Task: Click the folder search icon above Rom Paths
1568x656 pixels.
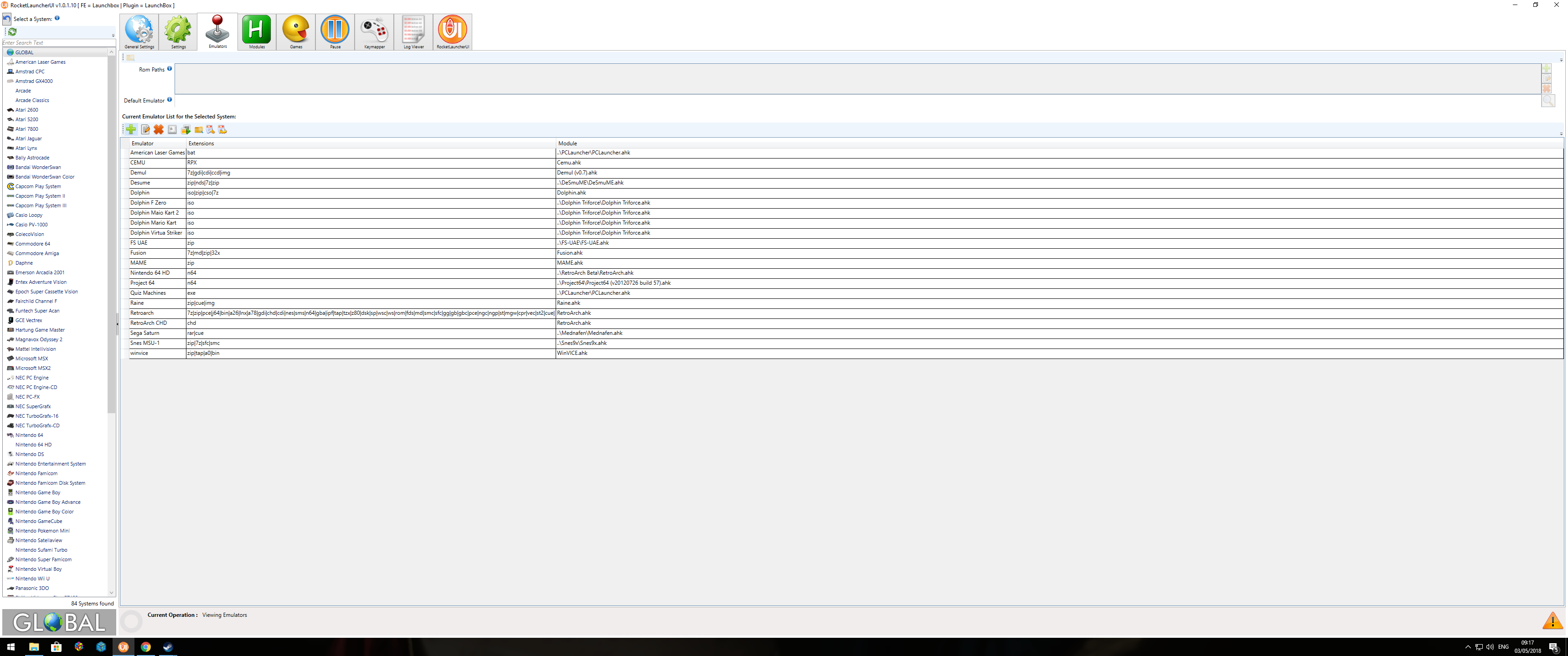Action: click(x=130, y=57)
